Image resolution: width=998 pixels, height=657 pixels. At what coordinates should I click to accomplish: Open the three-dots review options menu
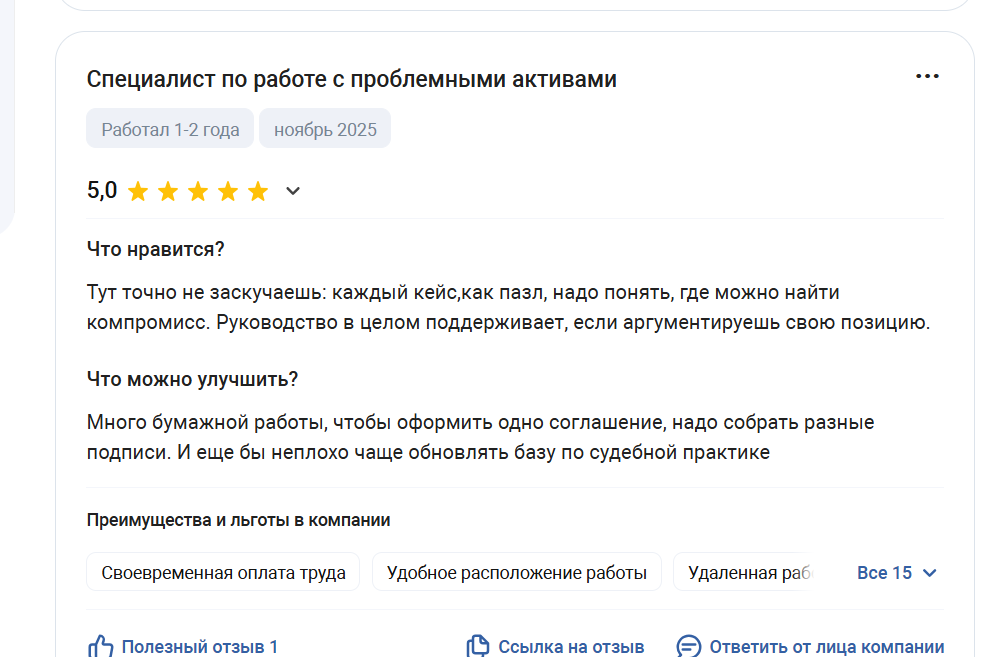tap(927, 77)
